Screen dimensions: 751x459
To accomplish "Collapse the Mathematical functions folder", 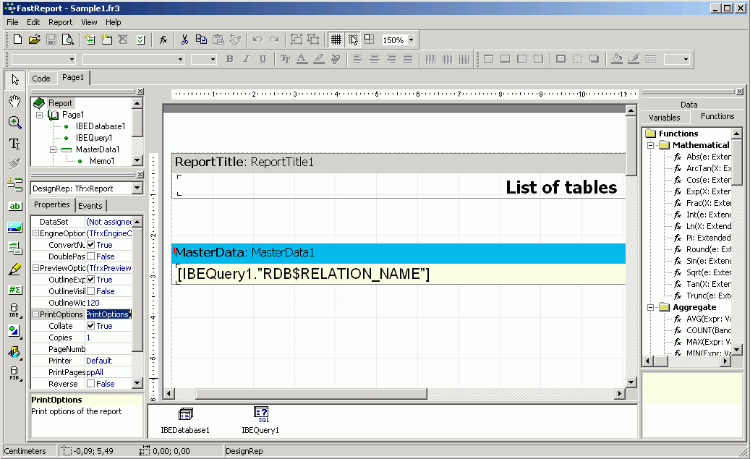I will (648, 146).
